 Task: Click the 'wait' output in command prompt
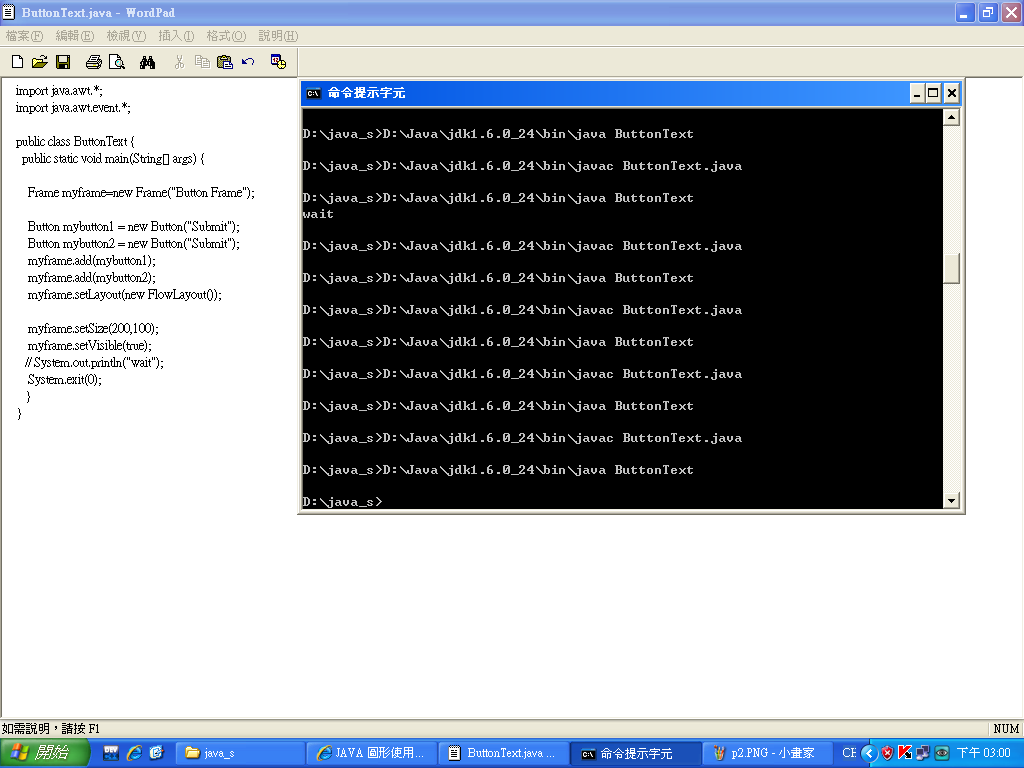[x=318, y=214]
